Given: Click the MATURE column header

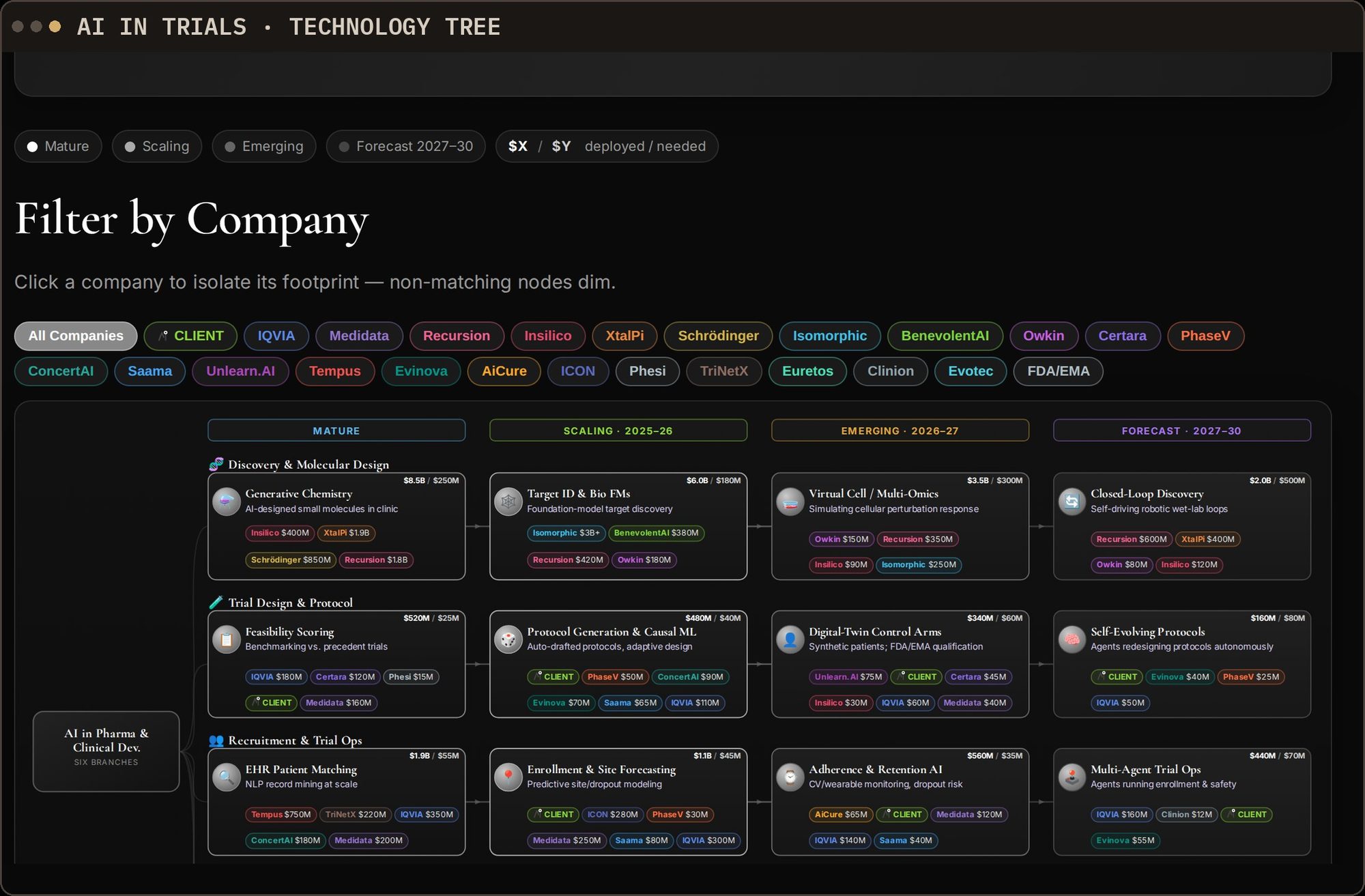Looking at the screenshot, I should pyautogui.click(x=336, y=431).
